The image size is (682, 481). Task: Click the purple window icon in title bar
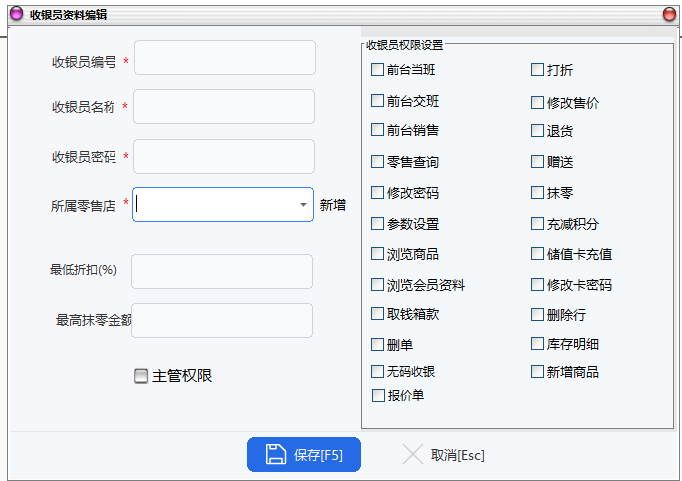tap(16, 15)
